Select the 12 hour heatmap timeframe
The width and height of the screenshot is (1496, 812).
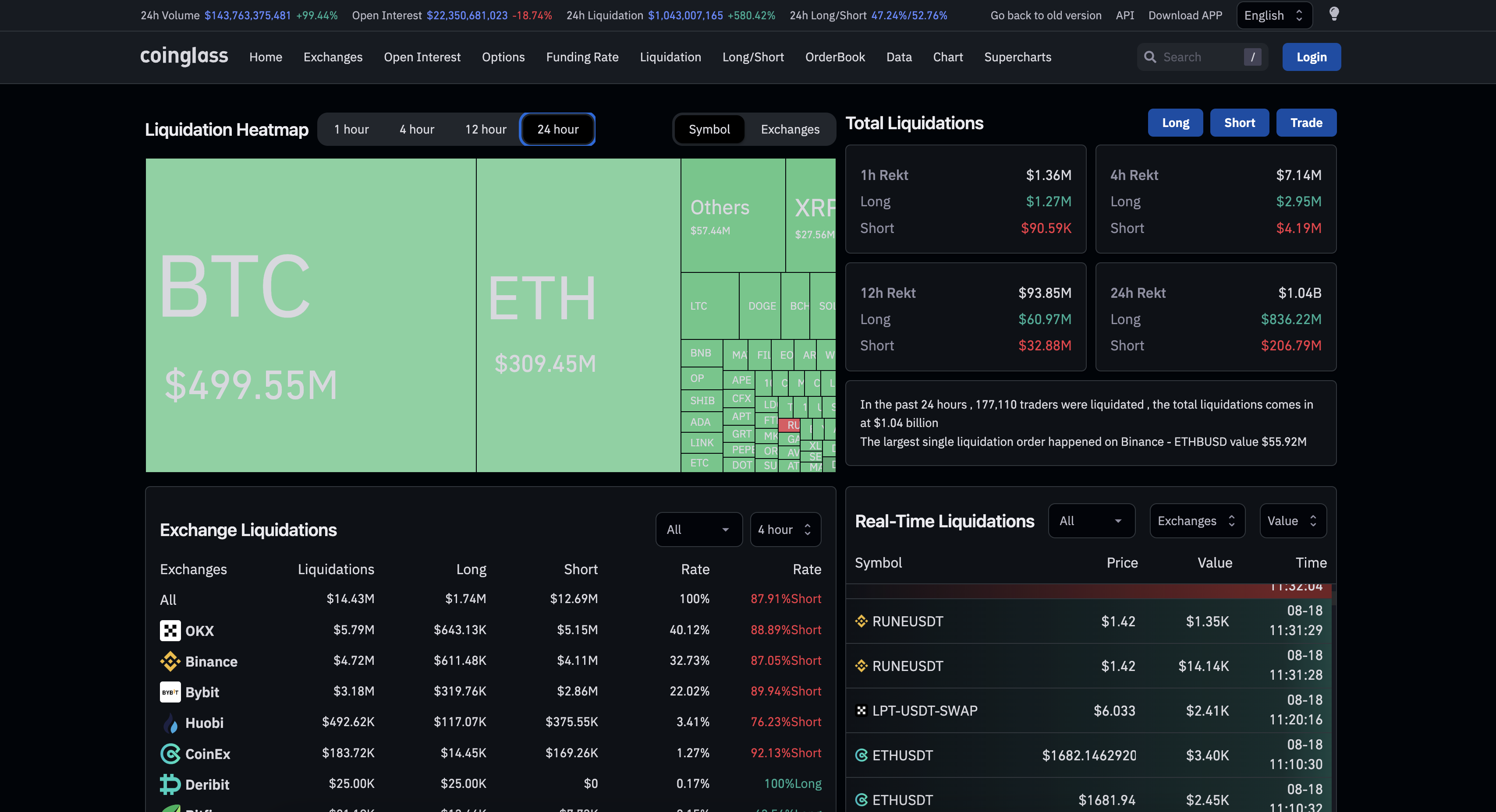[486, 129]
